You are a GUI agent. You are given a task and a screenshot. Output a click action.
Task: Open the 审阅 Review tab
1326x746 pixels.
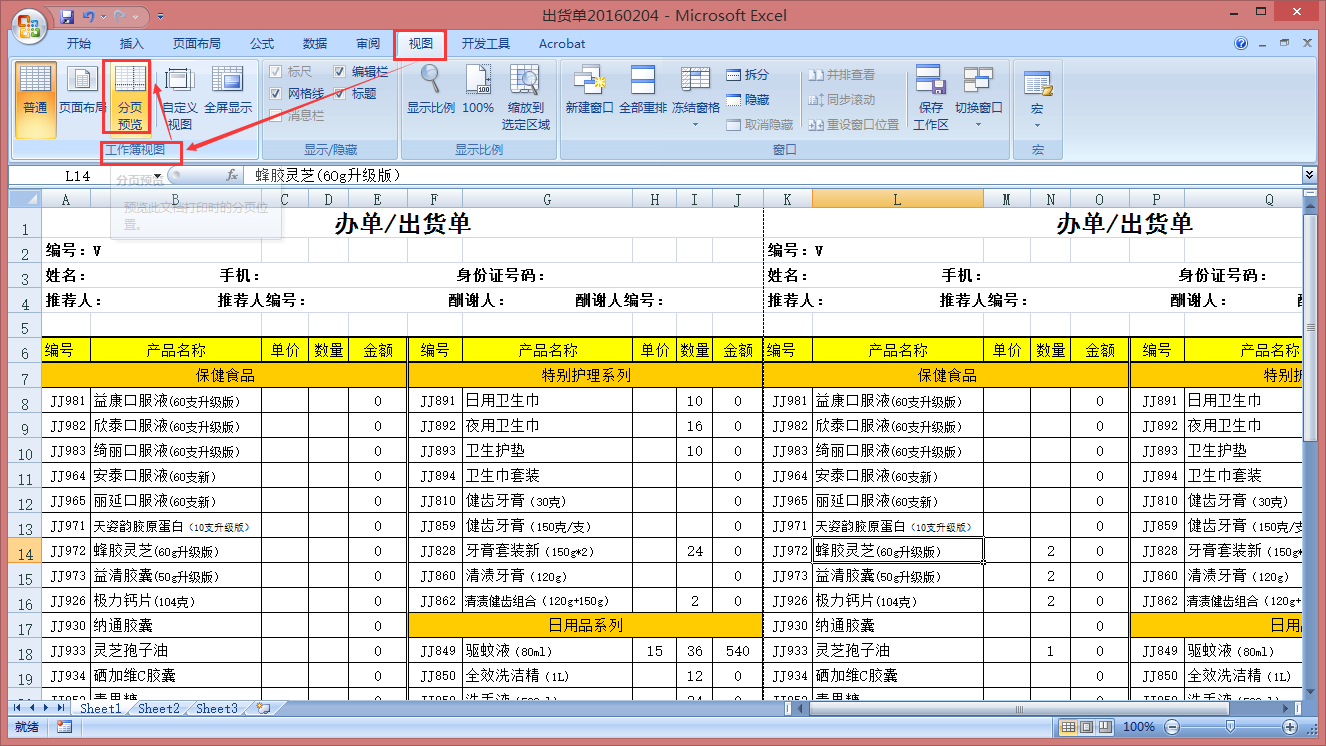click(x=368, y=44)
